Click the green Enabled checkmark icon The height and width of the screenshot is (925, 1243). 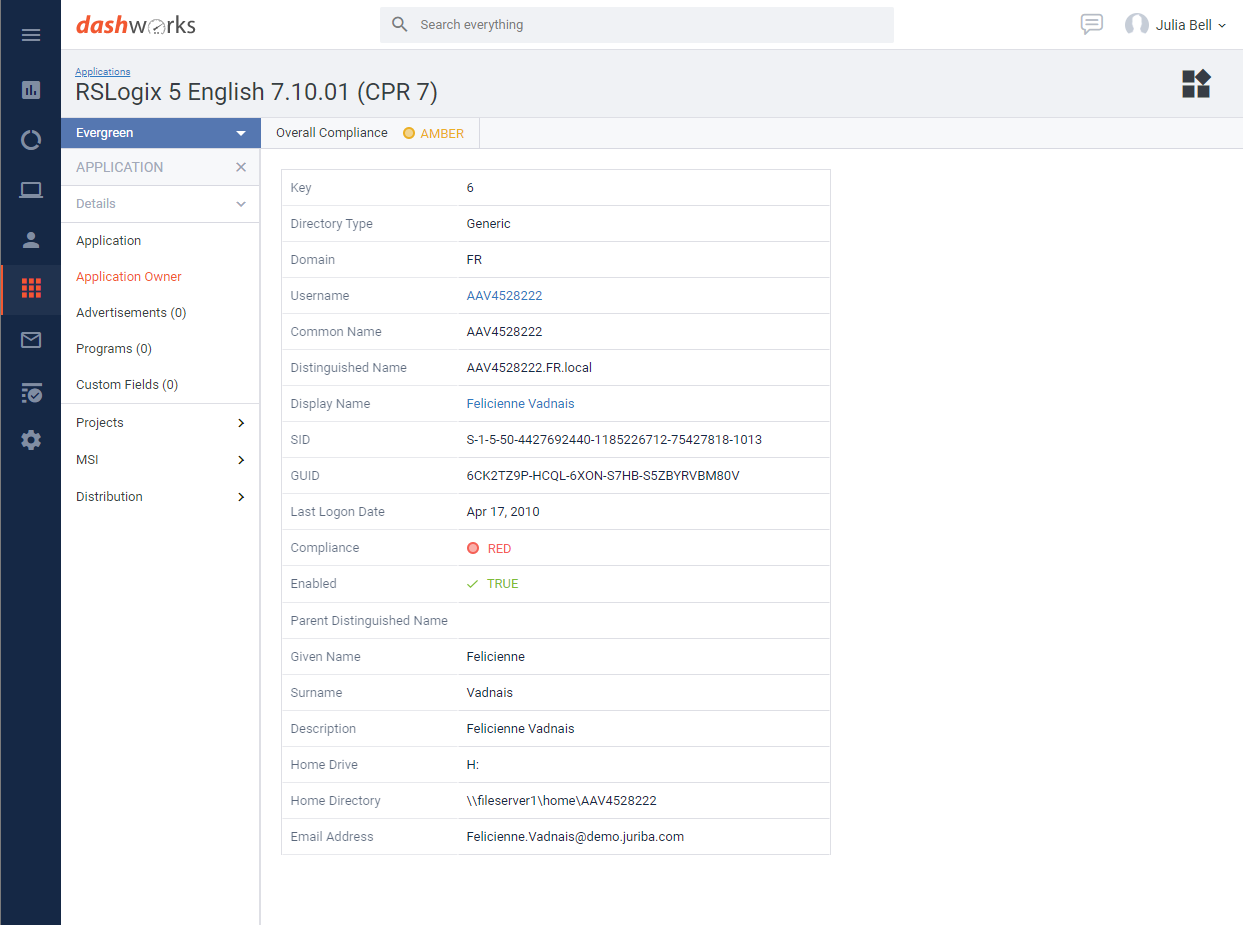pyautogui.click(x=473, y=584)
